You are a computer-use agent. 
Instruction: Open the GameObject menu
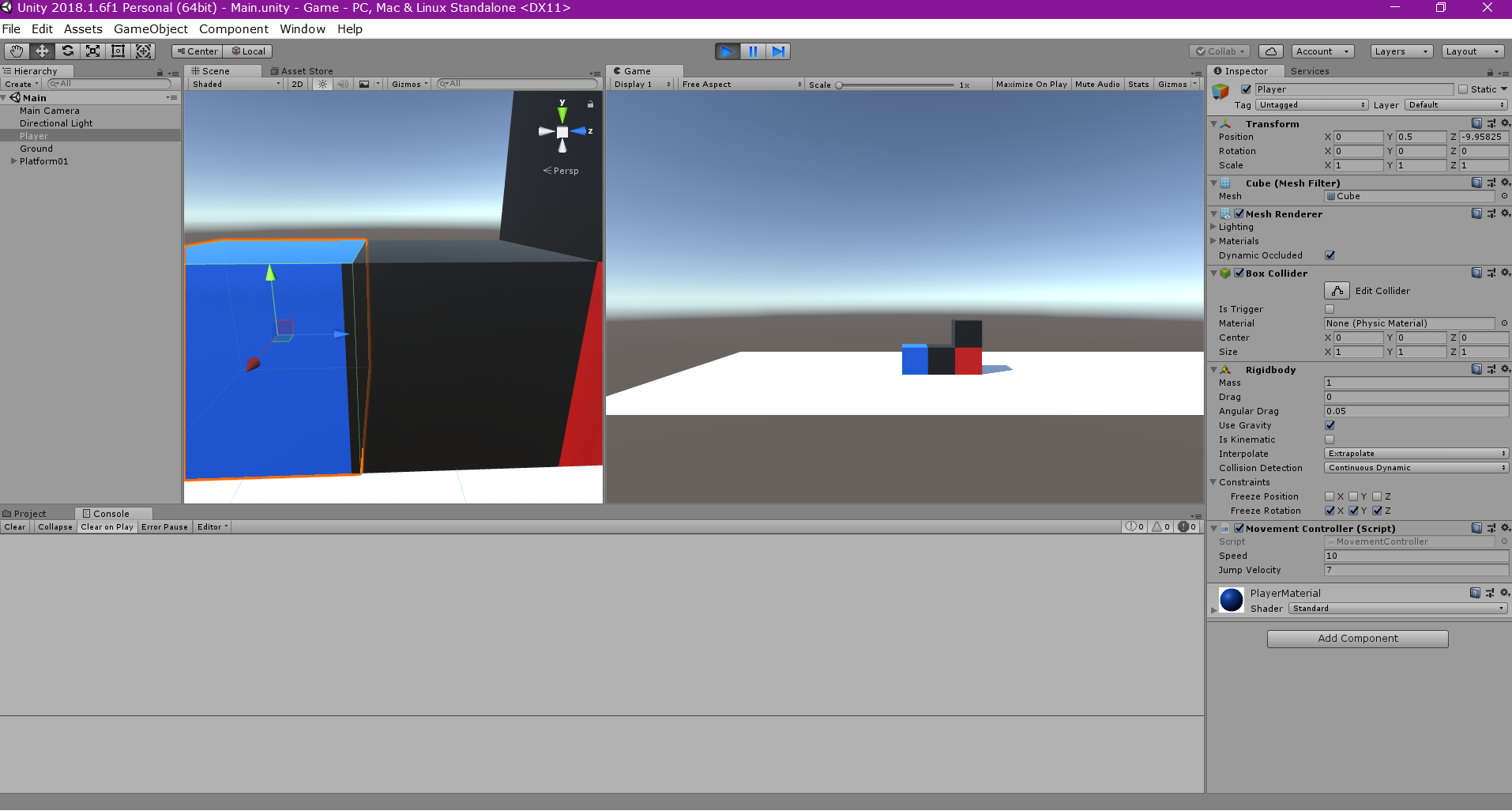coord(151,29)
